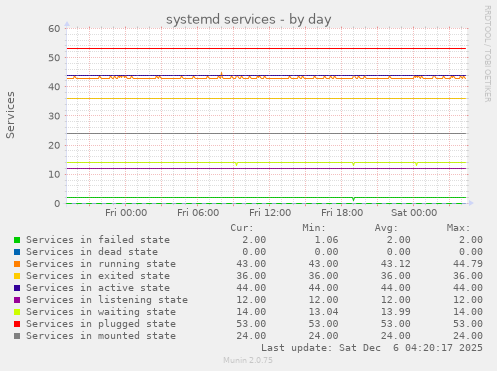This screenshot has height=371, width=497.
Task: Select the 'Services in running state' label
Action: tap(101, 264)
